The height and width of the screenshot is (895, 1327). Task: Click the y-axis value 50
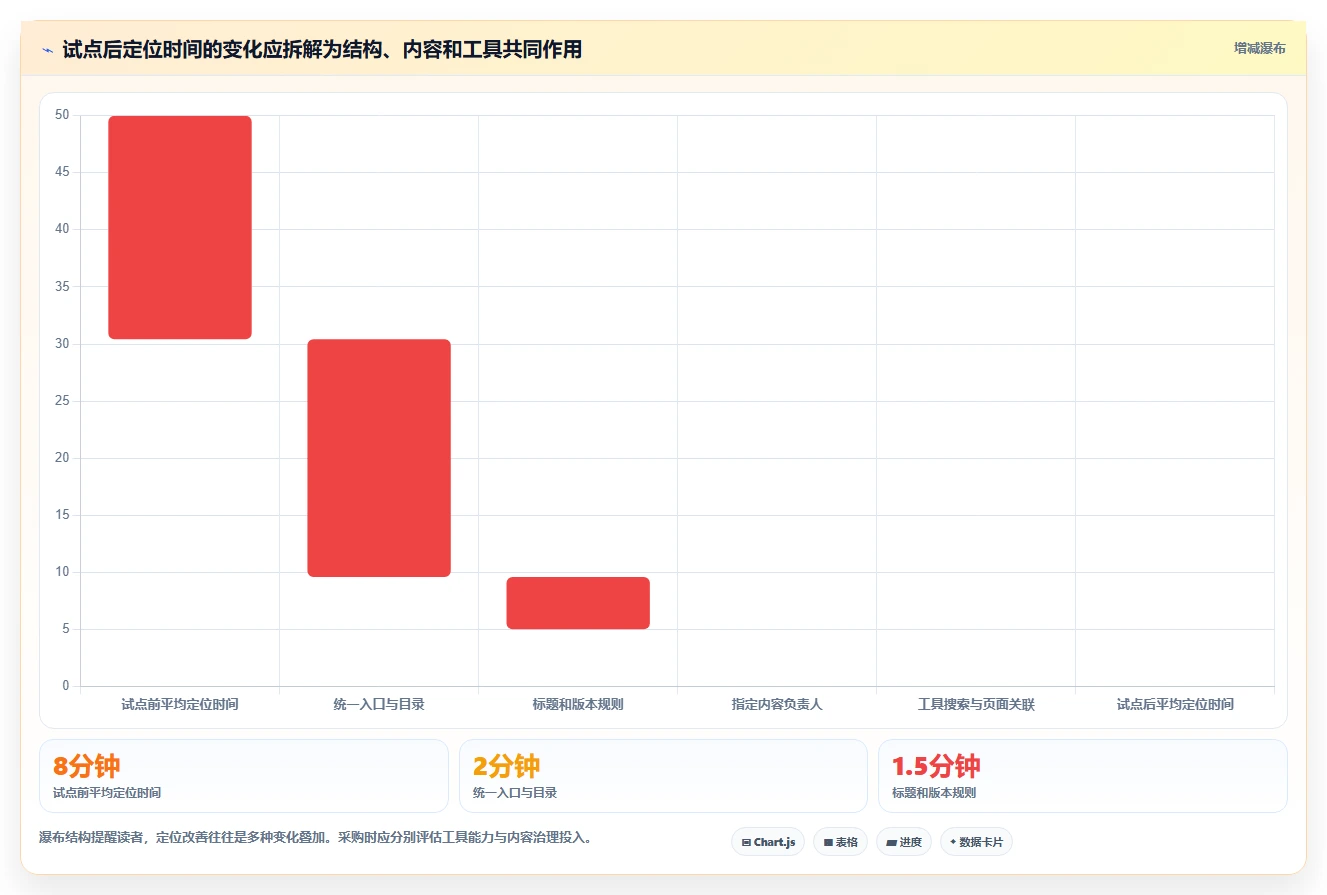(62, 115)
